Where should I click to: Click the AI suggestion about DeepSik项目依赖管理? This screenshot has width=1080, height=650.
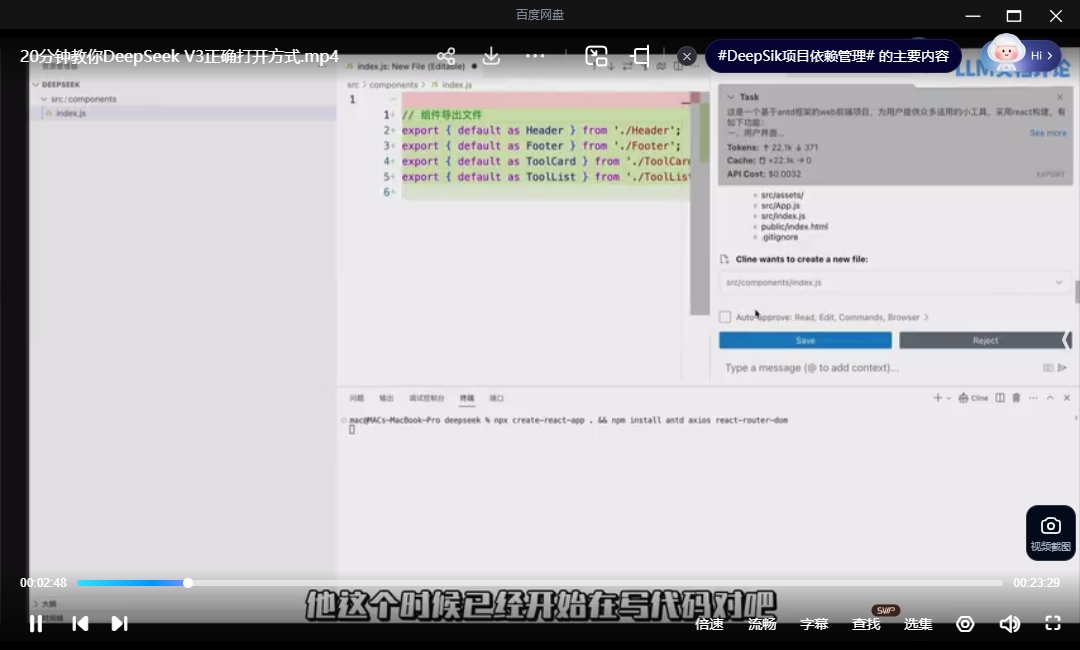(x=833, y=56)
